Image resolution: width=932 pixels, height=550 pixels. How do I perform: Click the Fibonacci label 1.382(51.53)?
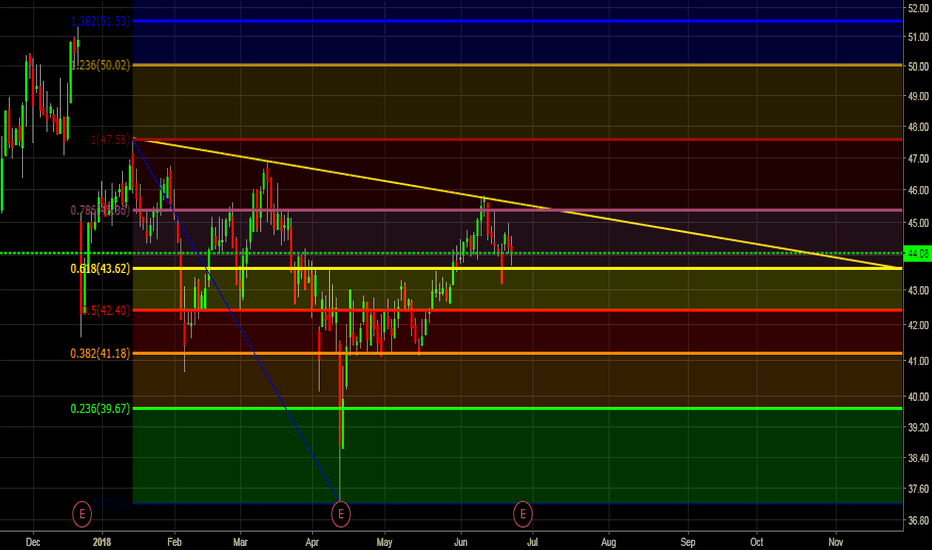click(100, 21)
